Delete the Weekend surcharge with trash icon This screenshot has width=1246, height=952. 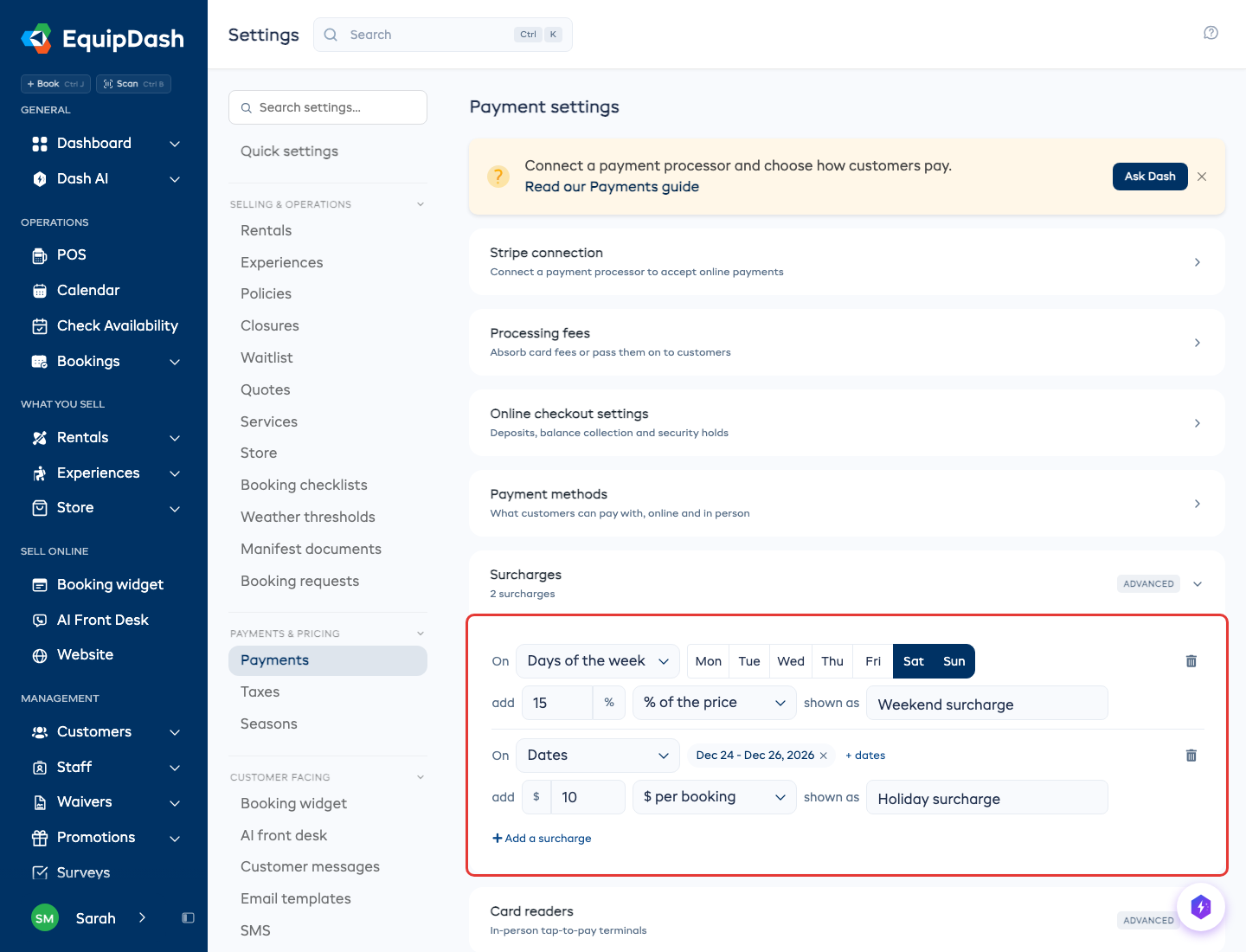coord(1191,661)
